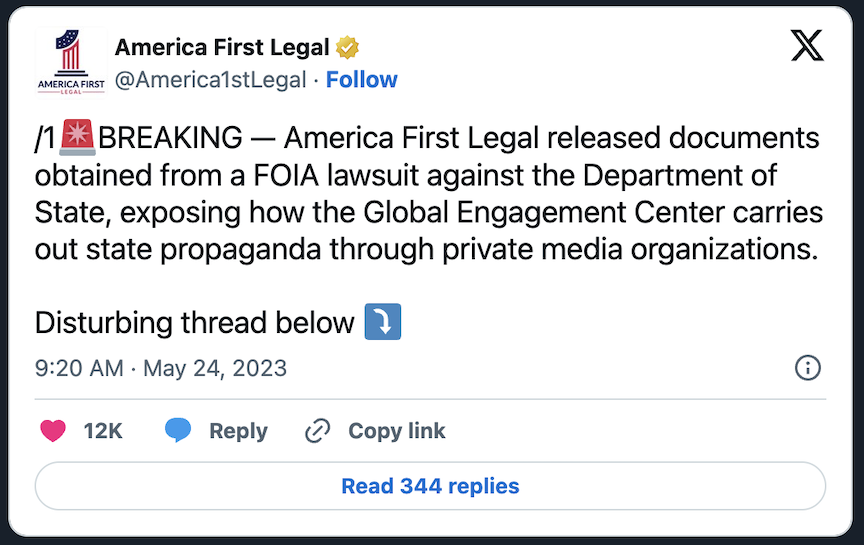864x545 pixels.
Task: Open Read 344 replies
Action: 430,487
